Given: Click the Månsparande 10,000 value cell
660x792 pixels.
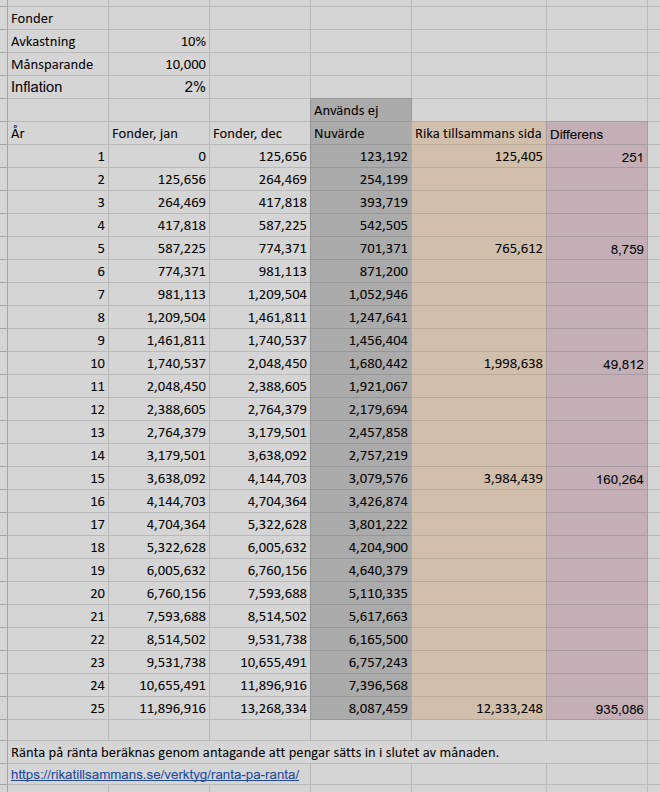Looking at the screenshot, I should [160, 64].
